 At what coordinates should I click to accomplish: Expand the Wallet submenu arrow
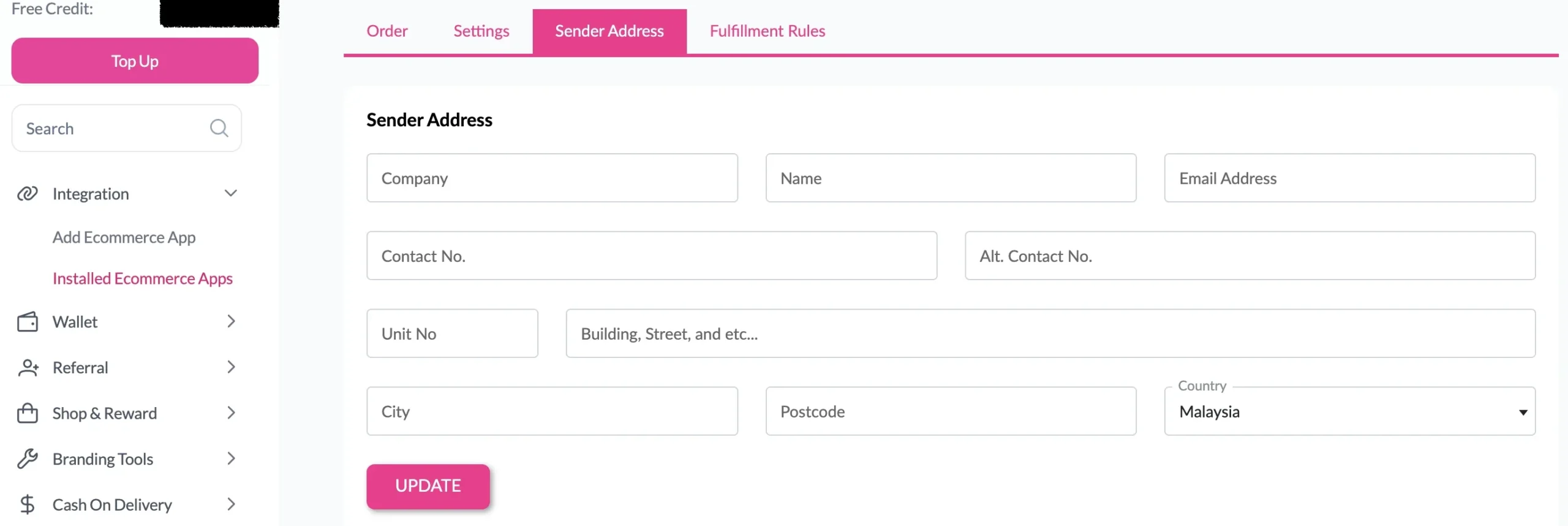click(231, 321)
